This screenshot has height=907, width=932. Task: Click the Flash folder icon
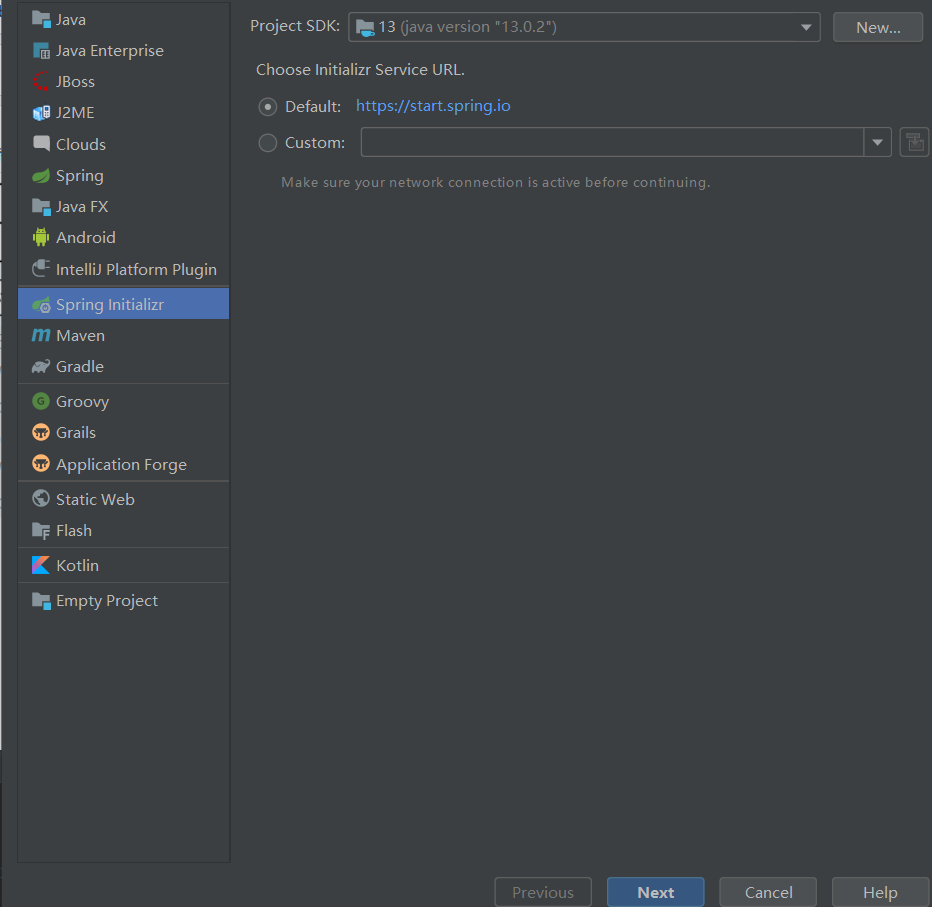41,530
